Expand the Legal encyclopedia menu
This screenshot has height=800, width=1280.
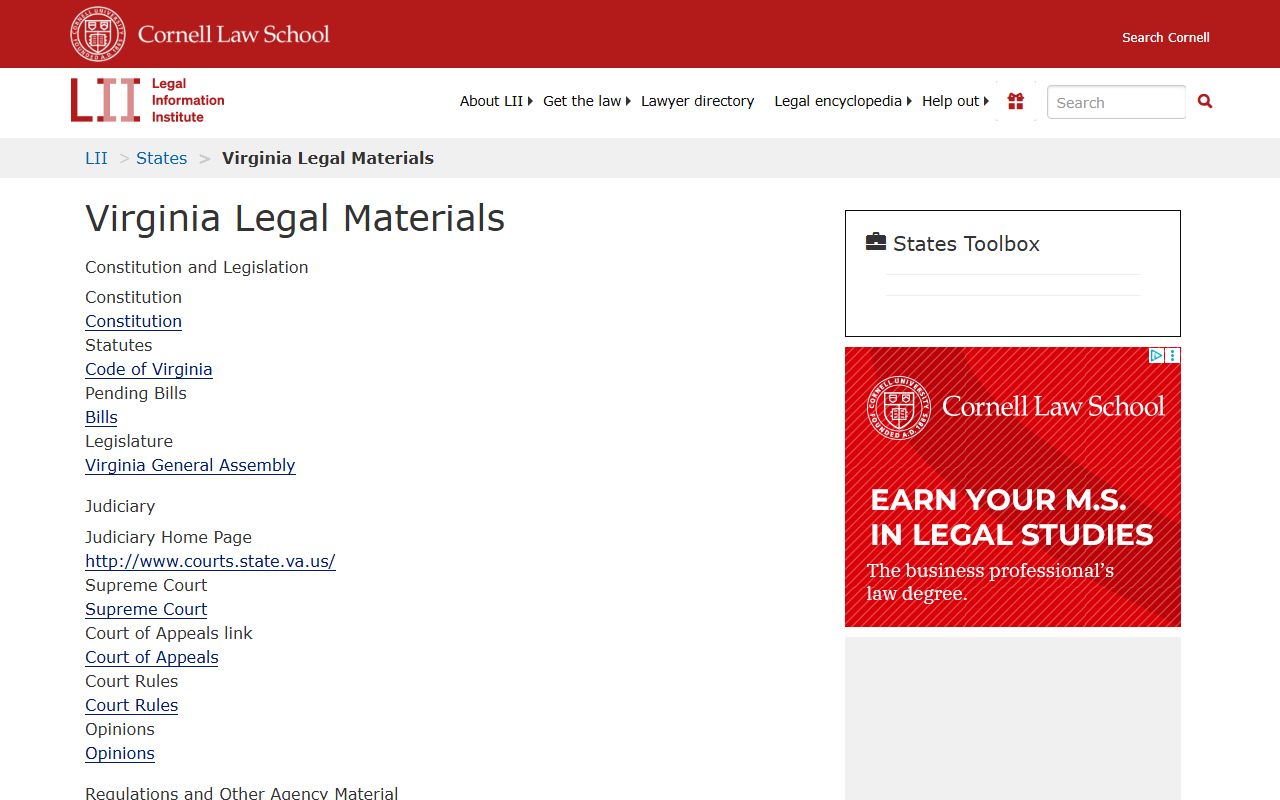[x=843, y=101]
